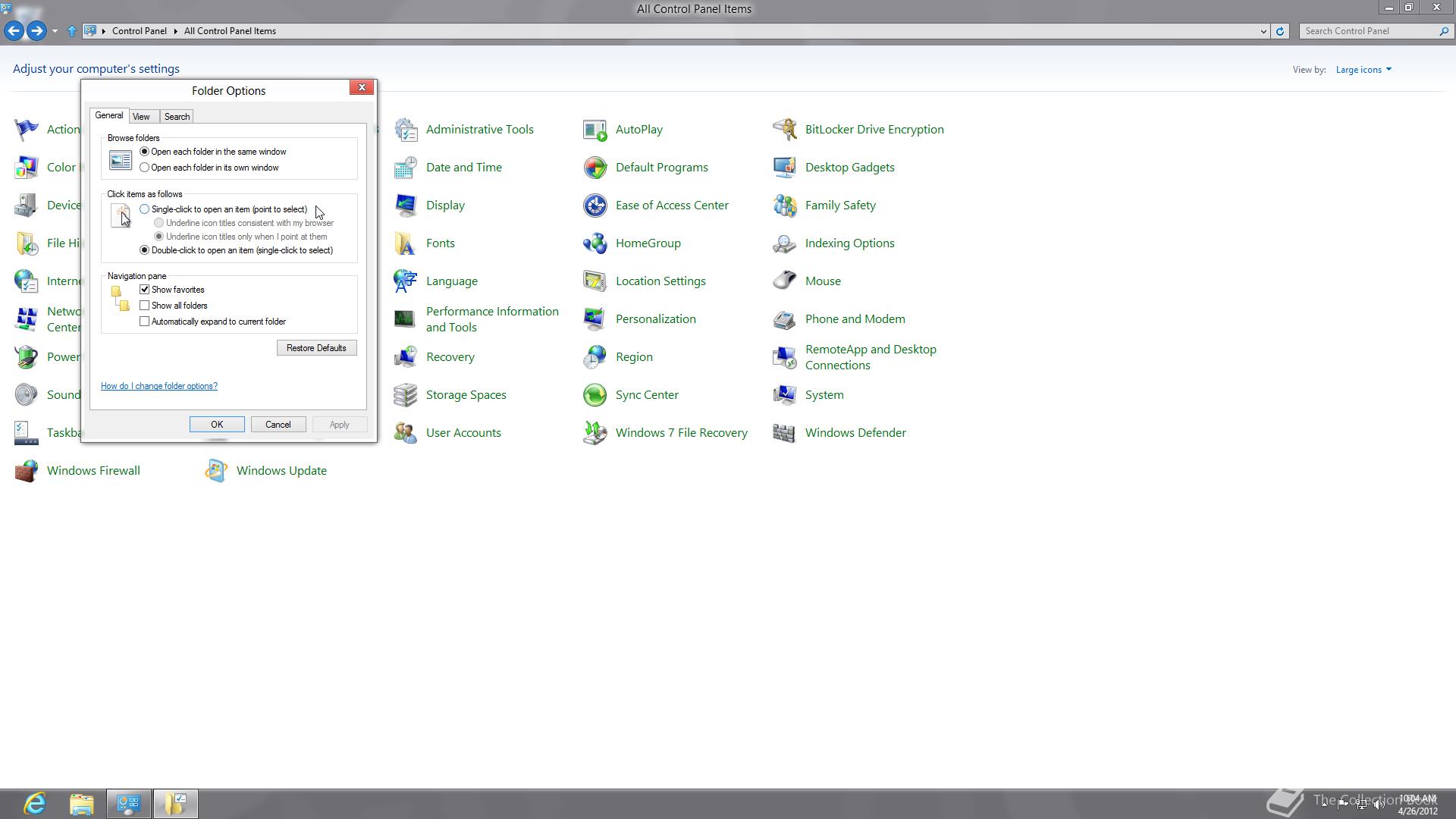1456x819 pixels.
Task: Click Cancel in Folder Options
Action: point(278,425)
